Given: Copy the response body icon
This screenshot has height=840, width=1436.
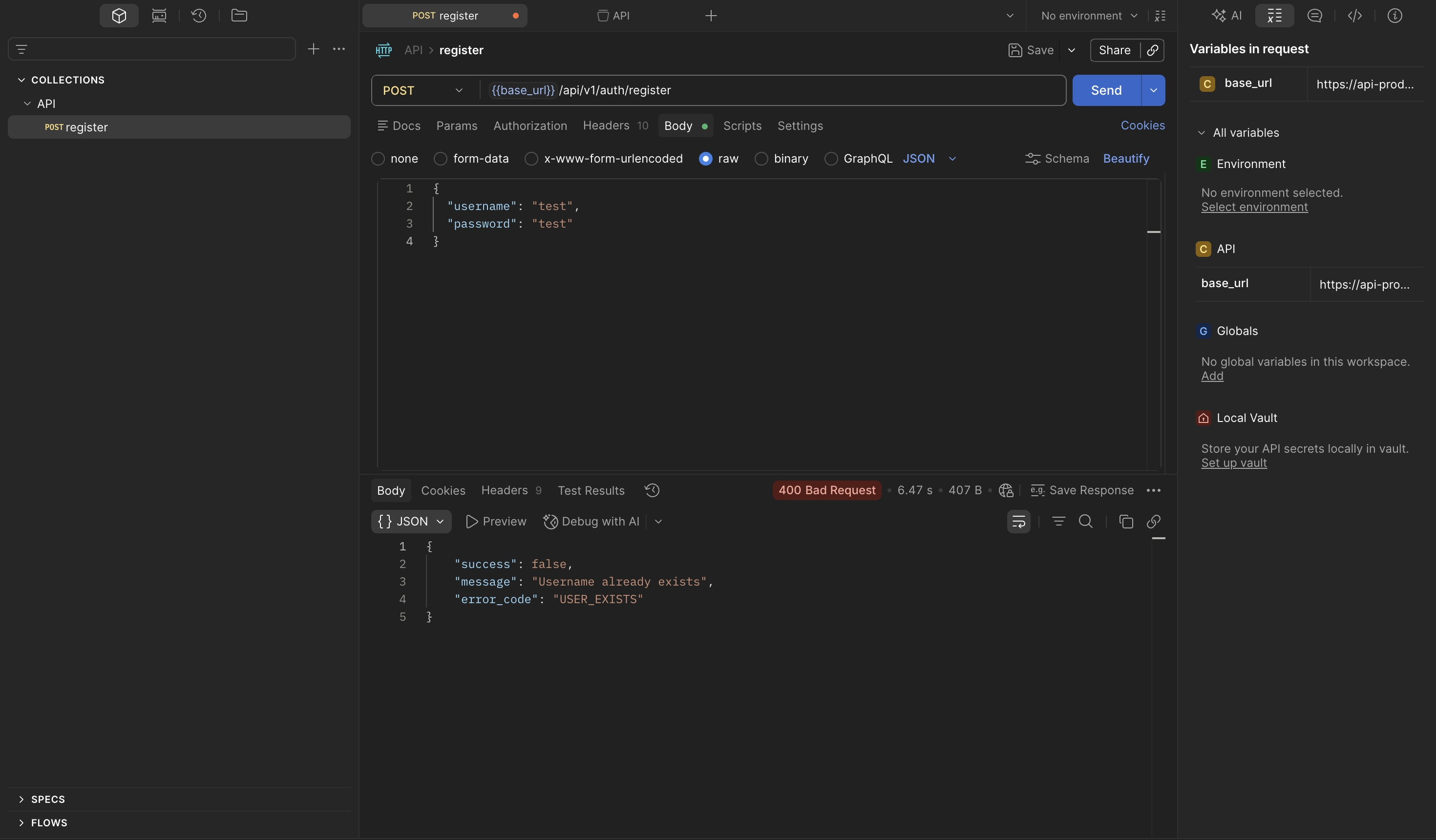Looking at the screenshot, I should coord(1126,522).
